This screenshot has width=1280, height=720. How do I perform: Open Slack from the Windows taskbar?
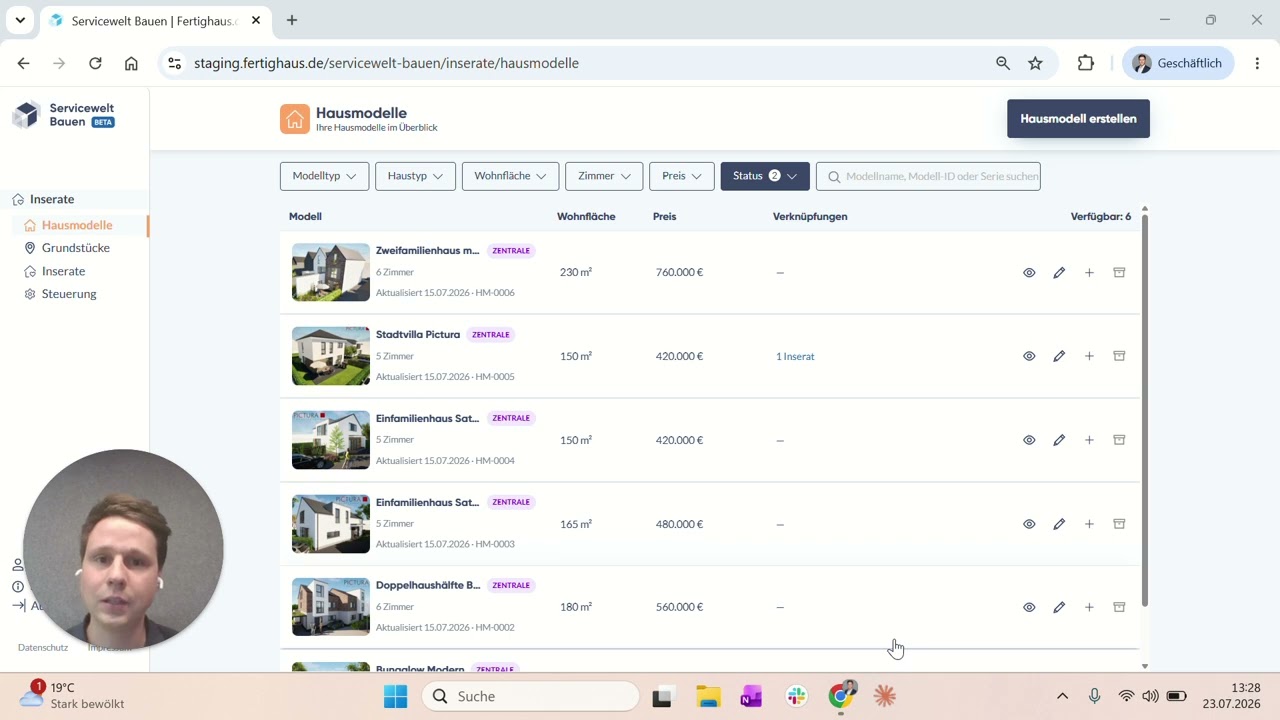797,696
